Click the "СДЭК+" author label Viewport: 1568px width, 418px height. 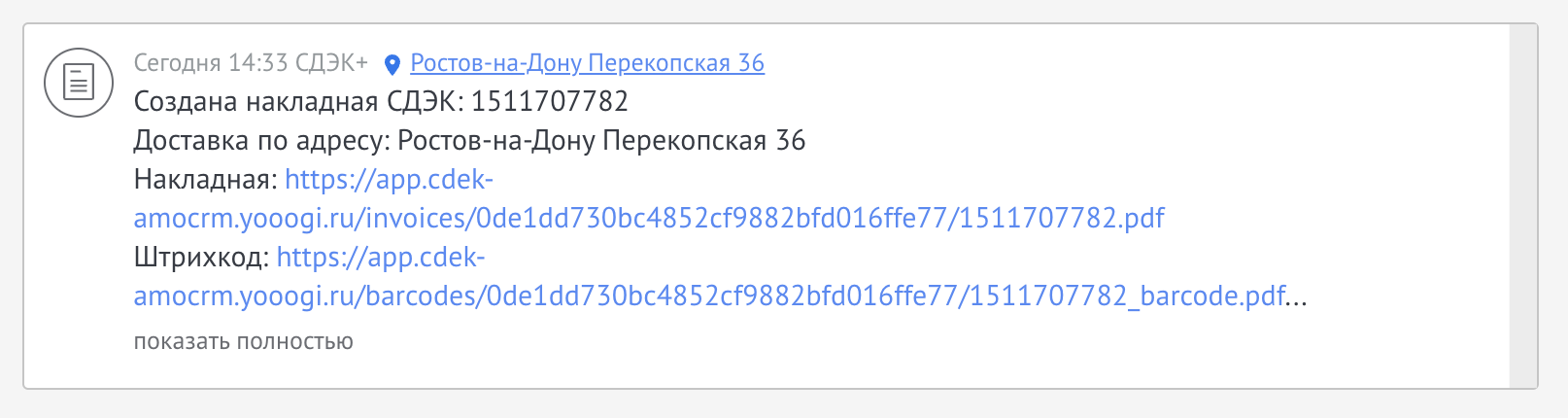pyautogui.click(x=331, y=63)
